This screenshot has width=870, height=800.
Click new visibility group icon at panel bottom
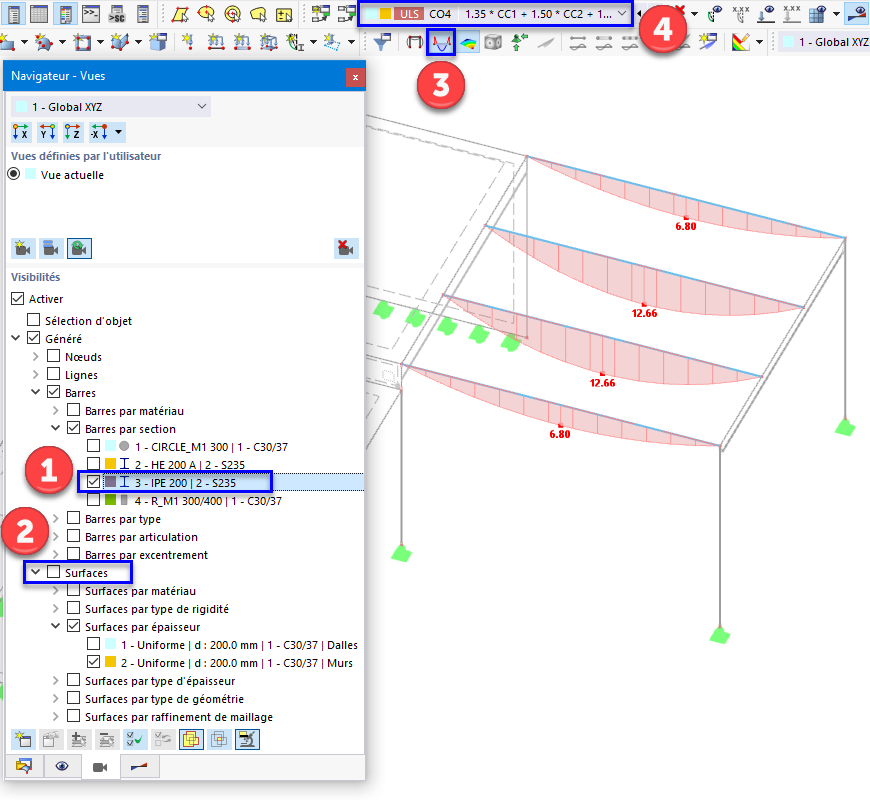point(23,739)
